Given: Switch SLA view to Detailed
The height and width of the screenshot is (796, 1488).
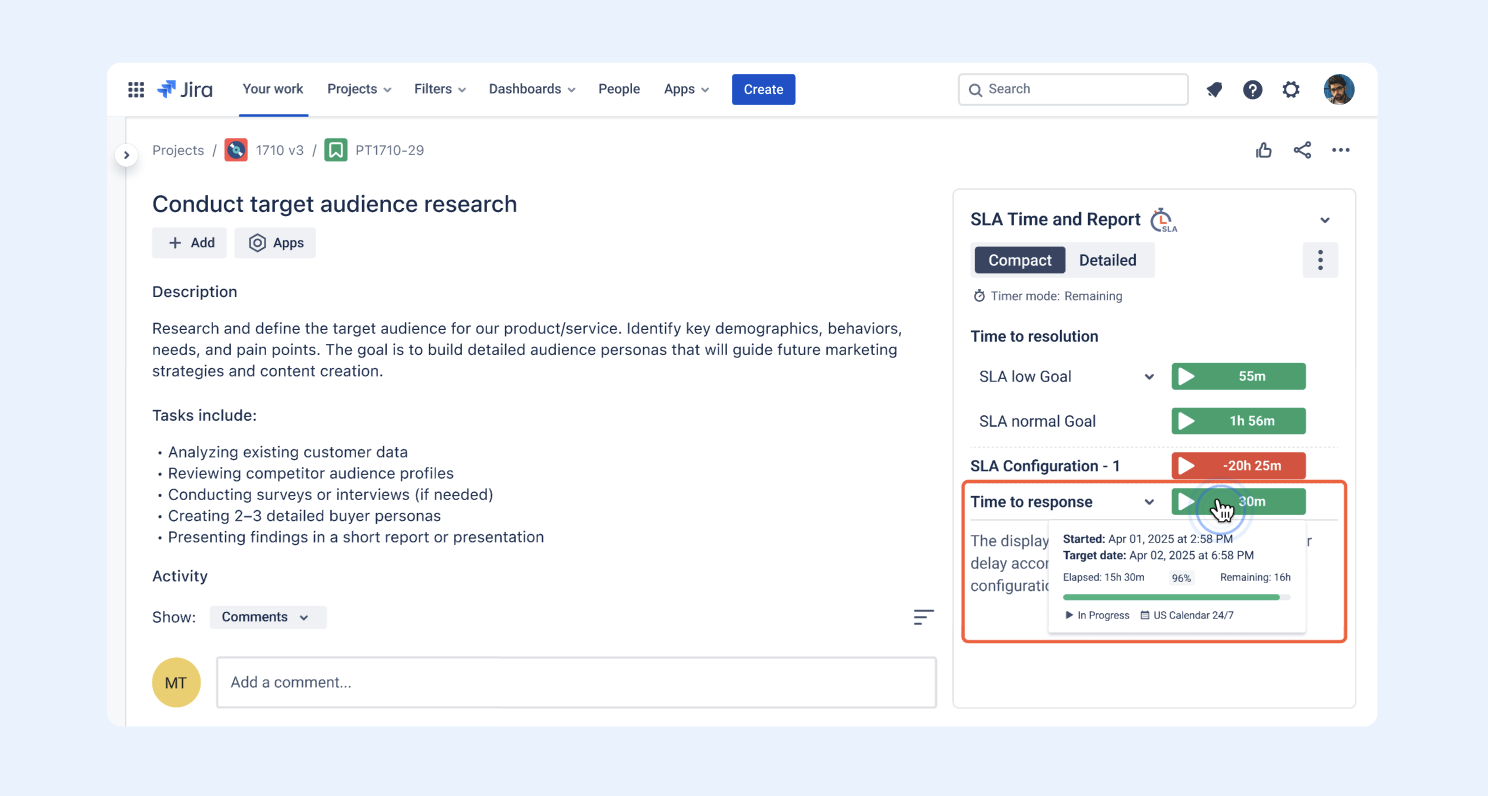Looking at the screenshot, I should tap(1108, 260).
